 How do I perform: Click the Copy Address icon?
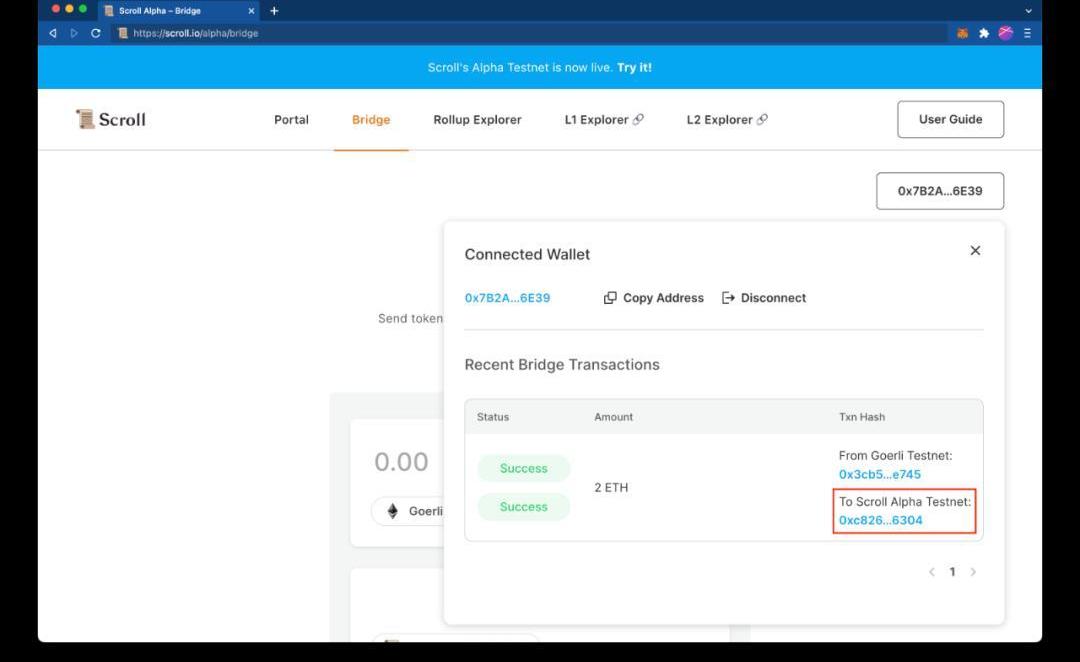pos(610,298)
